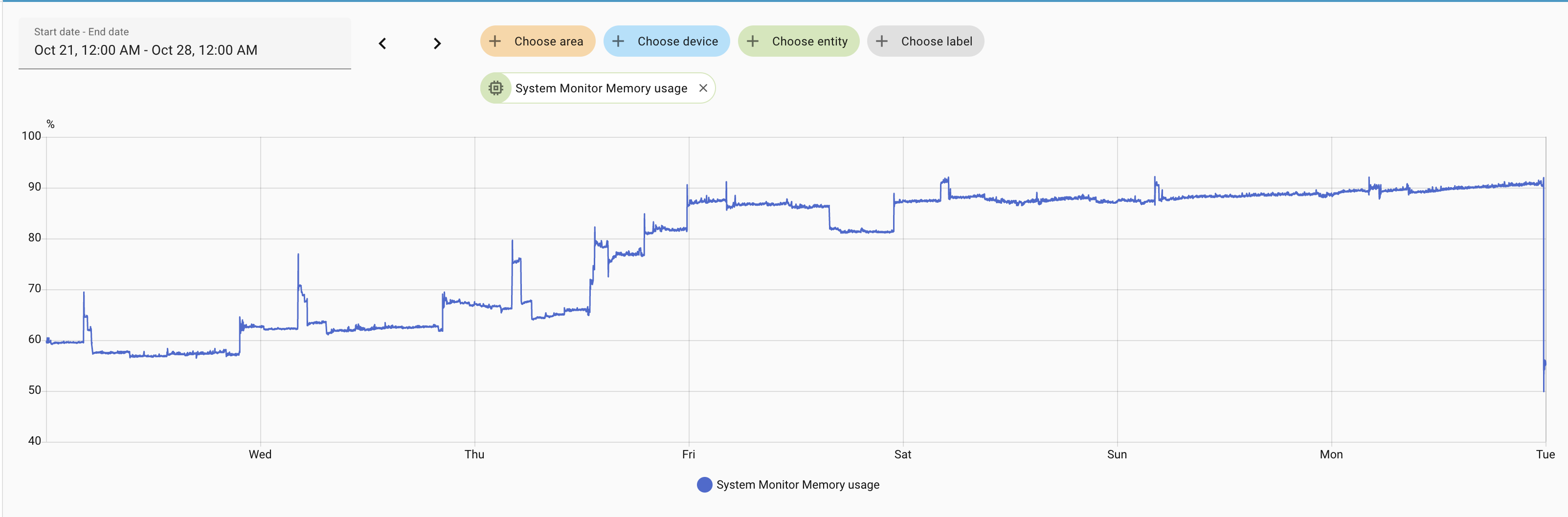Click the 'Choose device' text label
Viewport: 1568px width, 517px height.
677,42
